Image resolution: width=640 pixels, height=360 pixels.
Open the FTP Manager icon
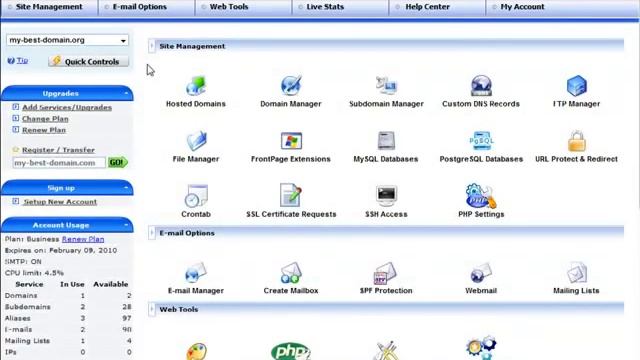point(576,85)
